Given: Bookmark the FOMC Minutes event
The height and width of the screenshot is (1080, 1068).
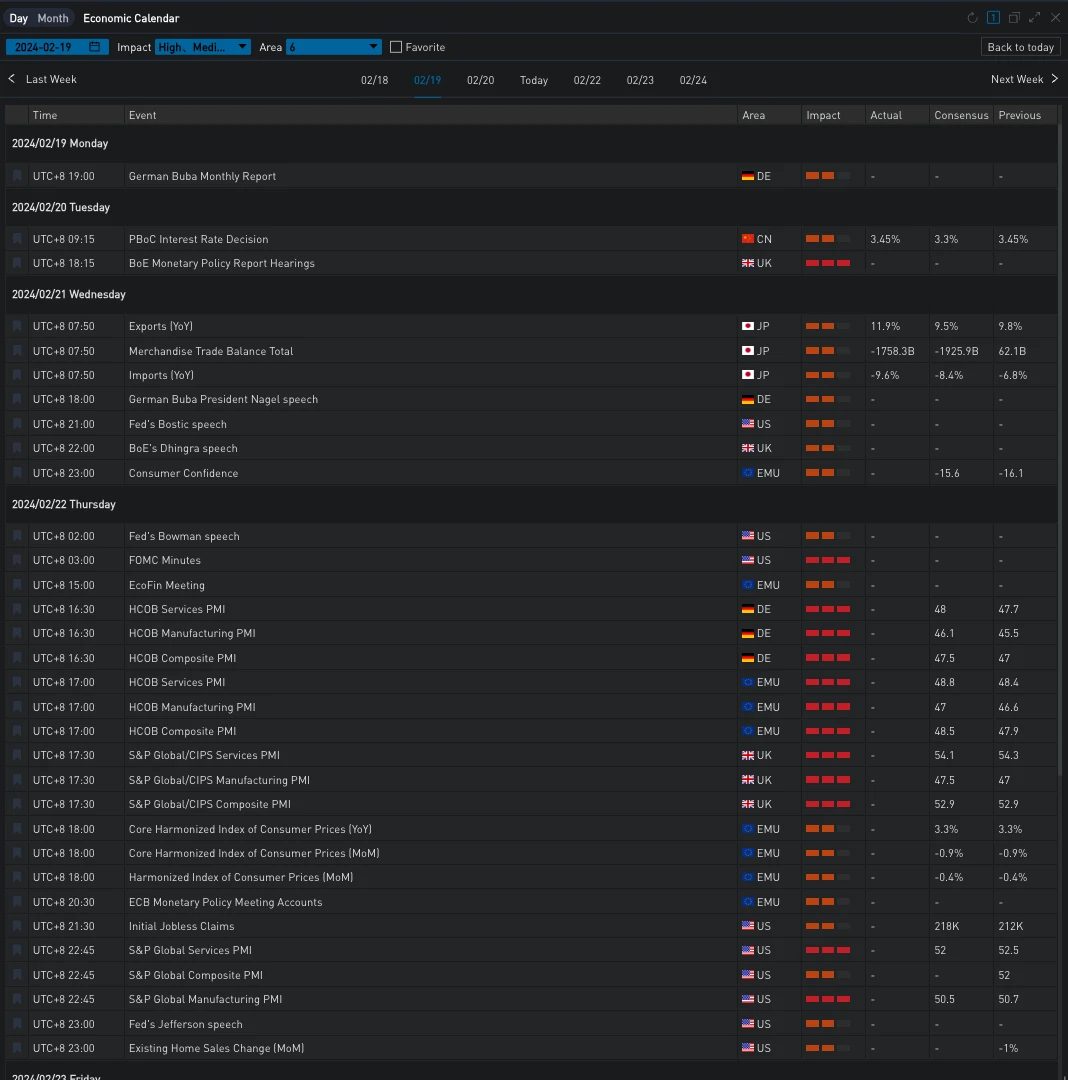Looking at the screenshot, I should tap(17, 560).
